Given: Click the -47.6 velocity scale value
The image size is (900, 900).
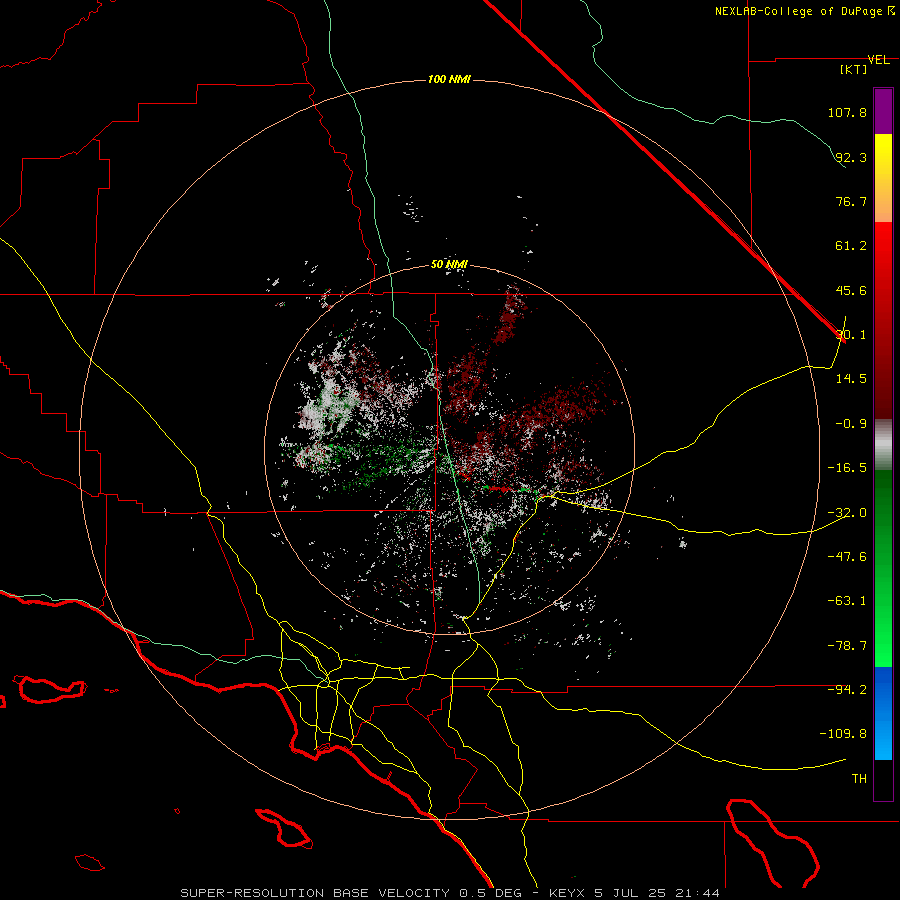Looking at the screenshot, I should (847, 557).
